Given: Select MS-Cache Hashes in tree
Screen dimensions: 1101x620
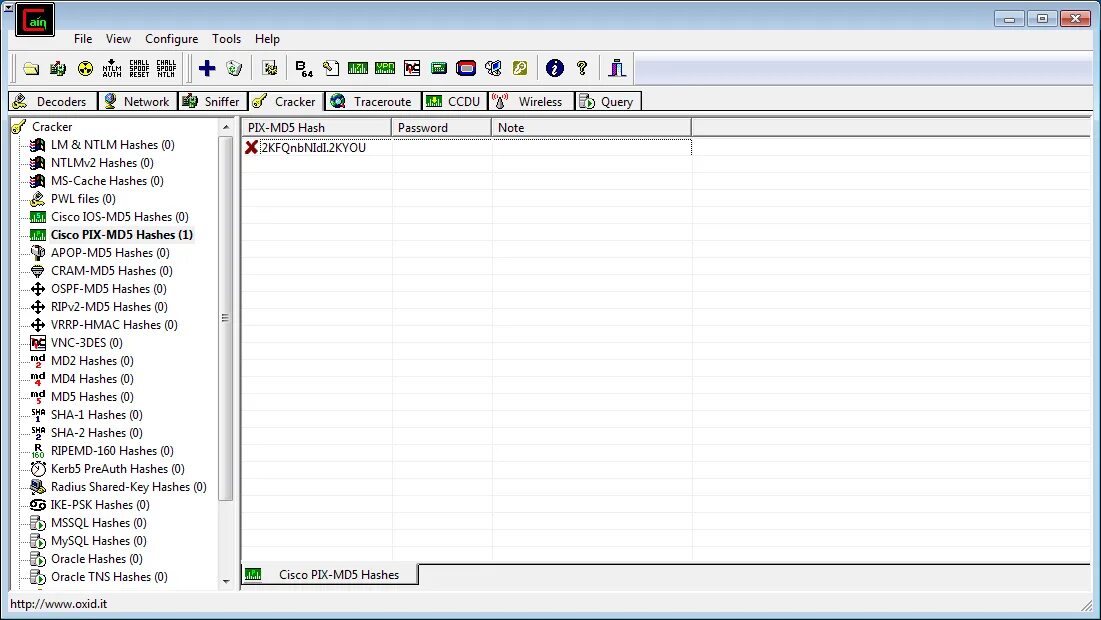Looking at the screenshot, I should pos(107,180).
